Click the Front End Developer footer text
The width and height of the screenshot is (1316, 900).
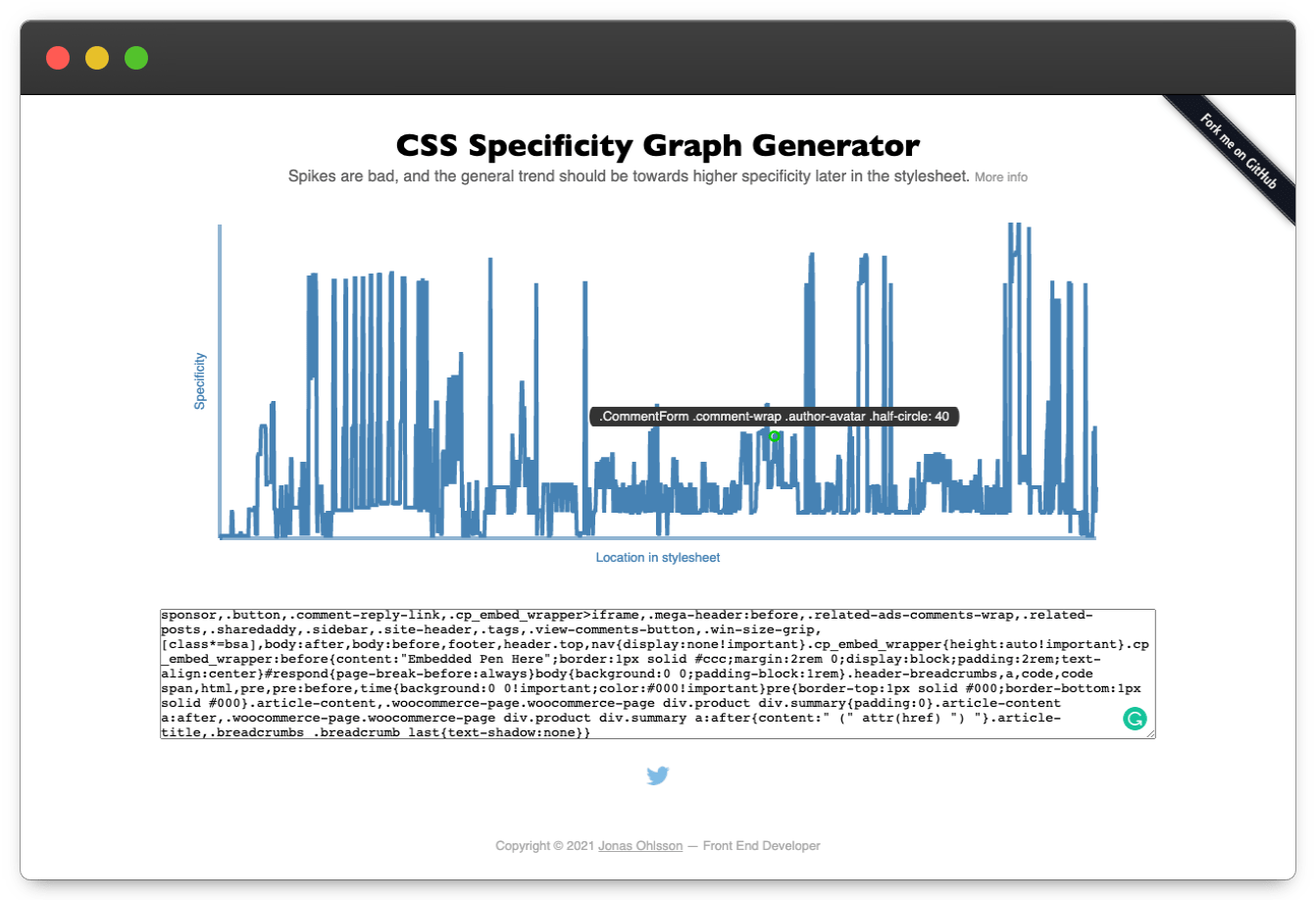click(x=761, y=846)
